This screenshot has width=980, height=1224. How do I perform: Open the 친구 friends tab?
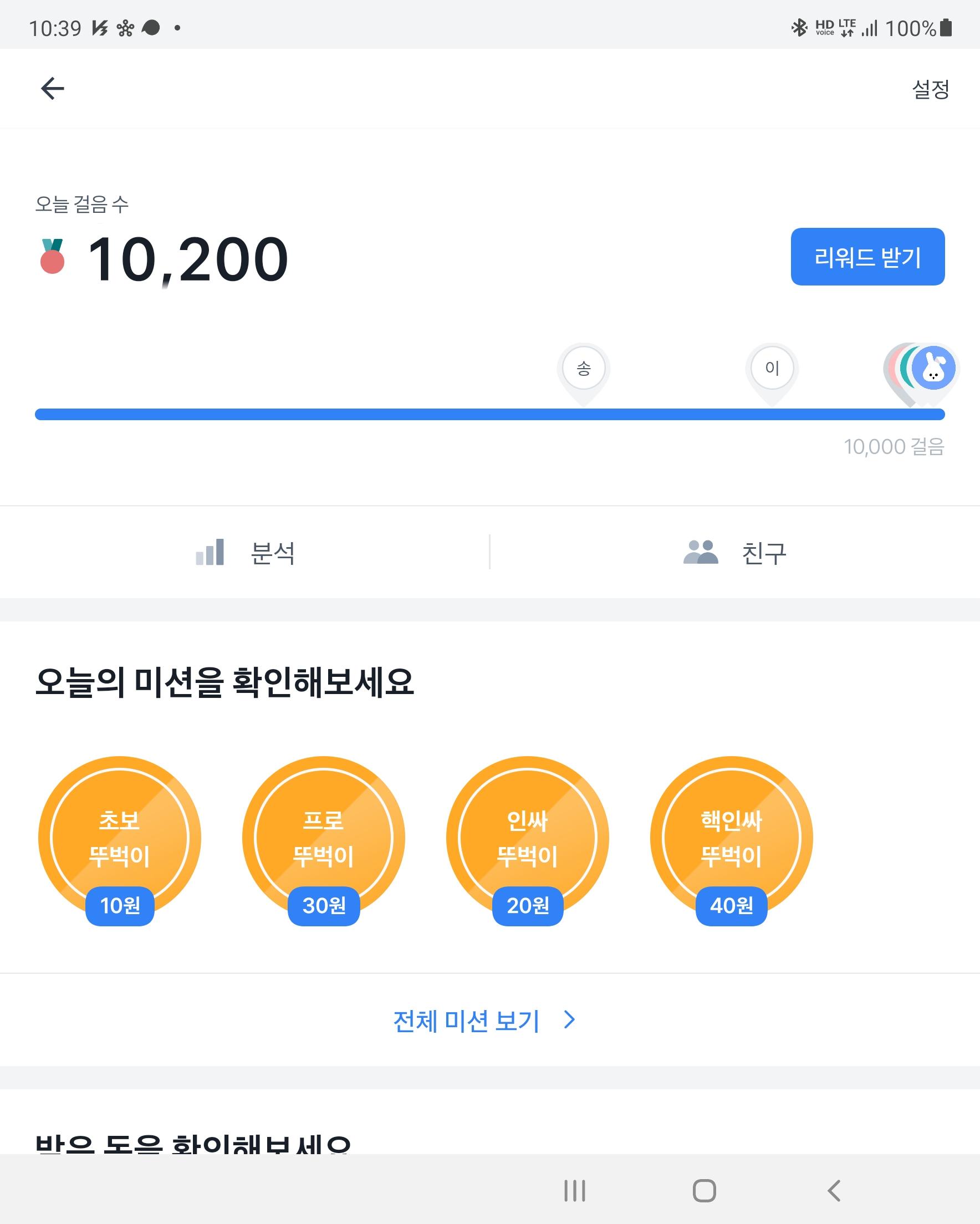tap(763, 553)
